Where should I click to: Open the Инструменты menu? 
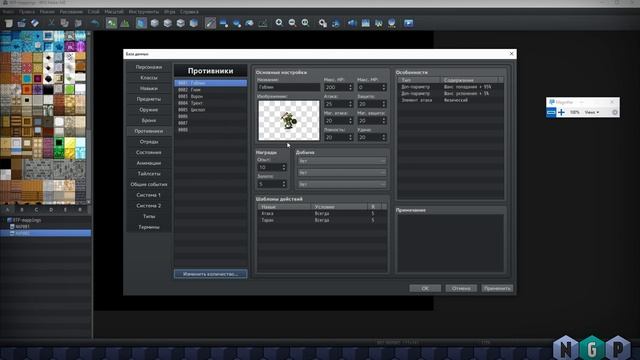click(144, 12)
